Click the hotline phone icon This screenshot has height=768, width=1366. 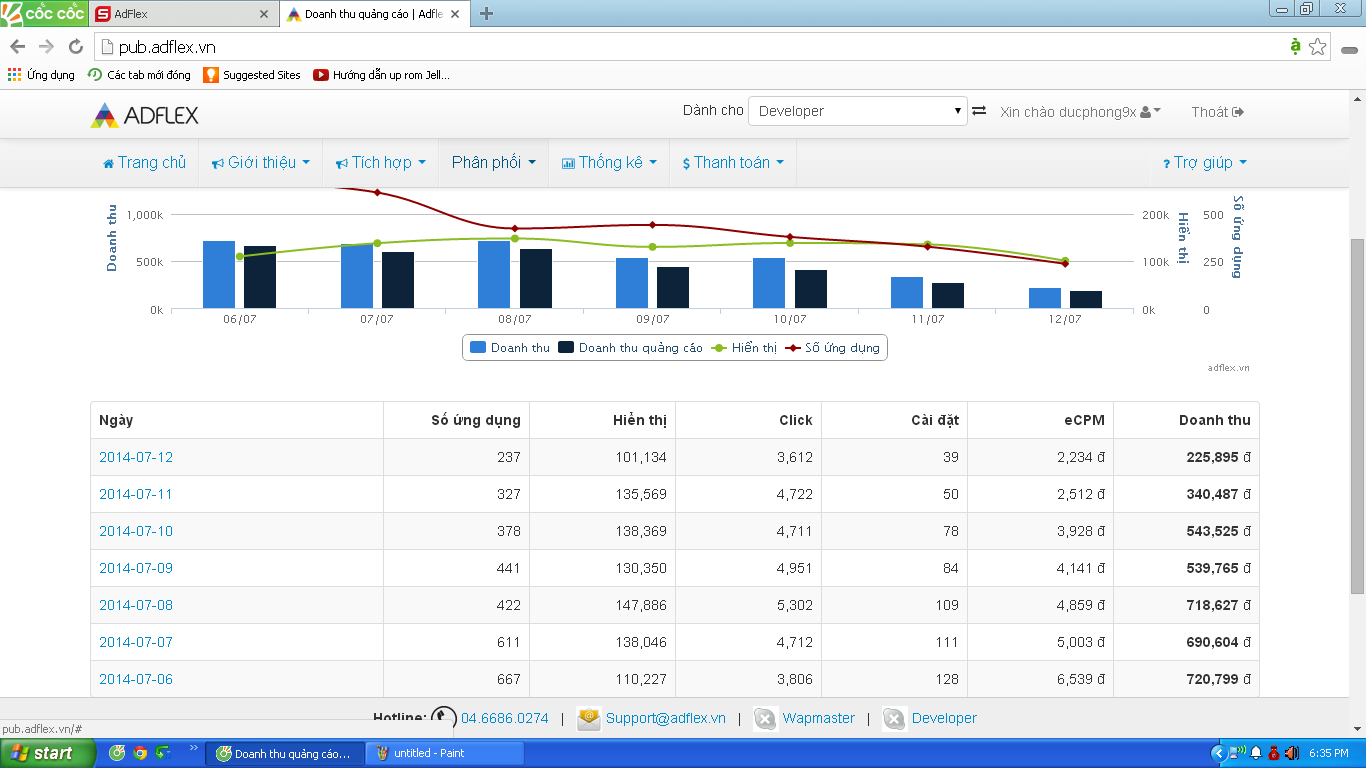coord(443,718)
